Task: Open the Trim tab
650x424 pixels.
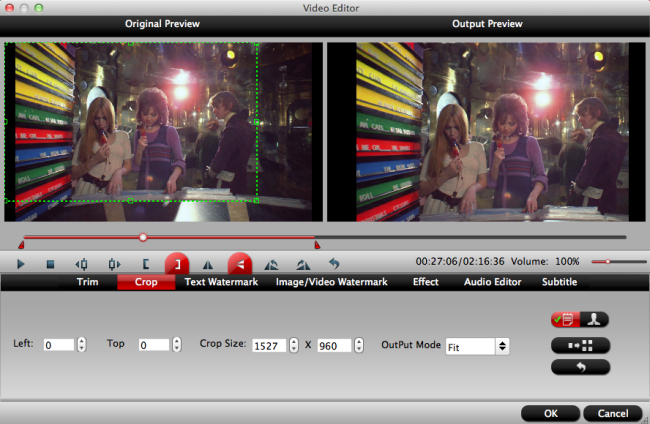Action: pyautogui.click(x=87, y=282)
